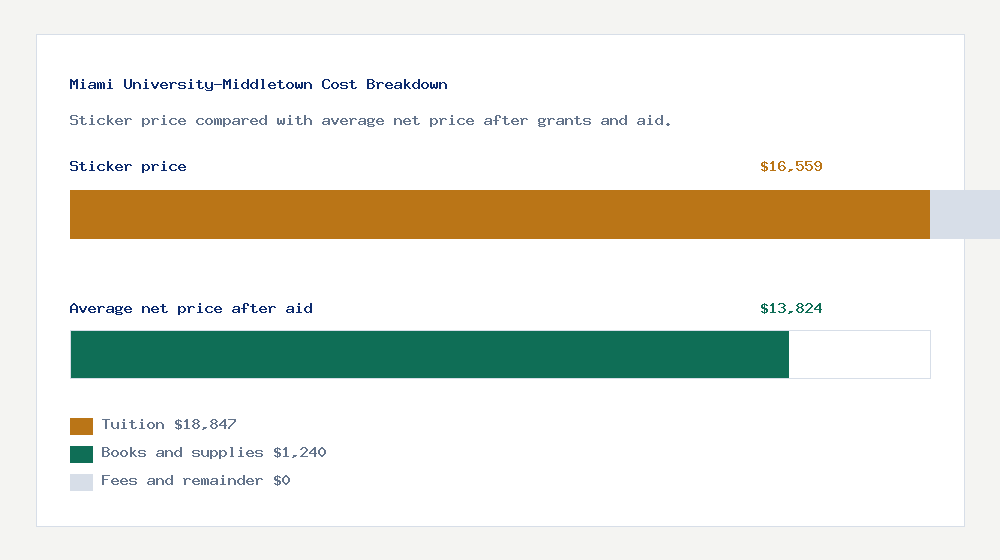This screenshot has width=1000, height=560.
Task: Click the grey Fees and remainder swatch
Action: [x=81, y=482]
